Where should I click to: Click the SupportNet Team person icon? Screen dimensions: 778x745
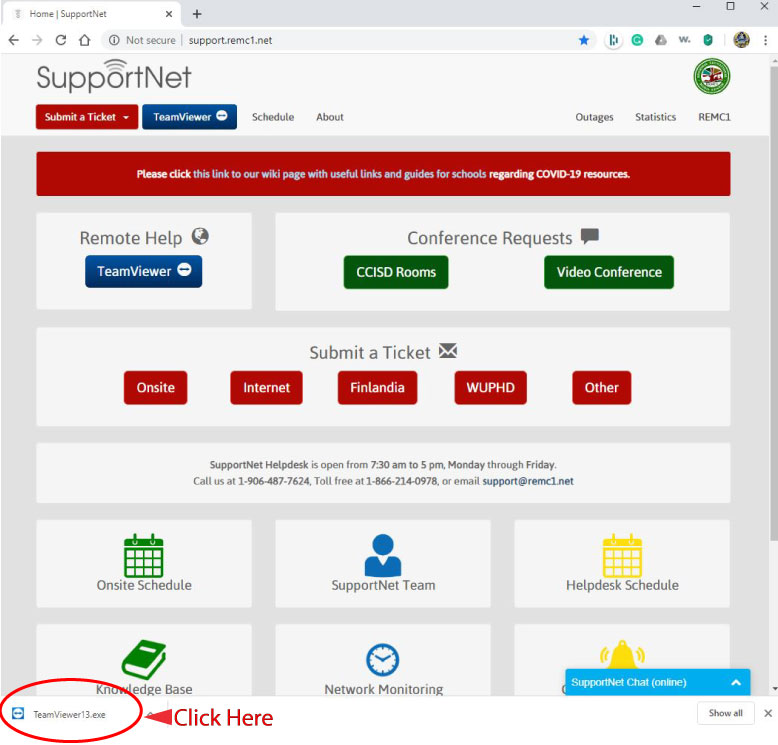point(383,555)
